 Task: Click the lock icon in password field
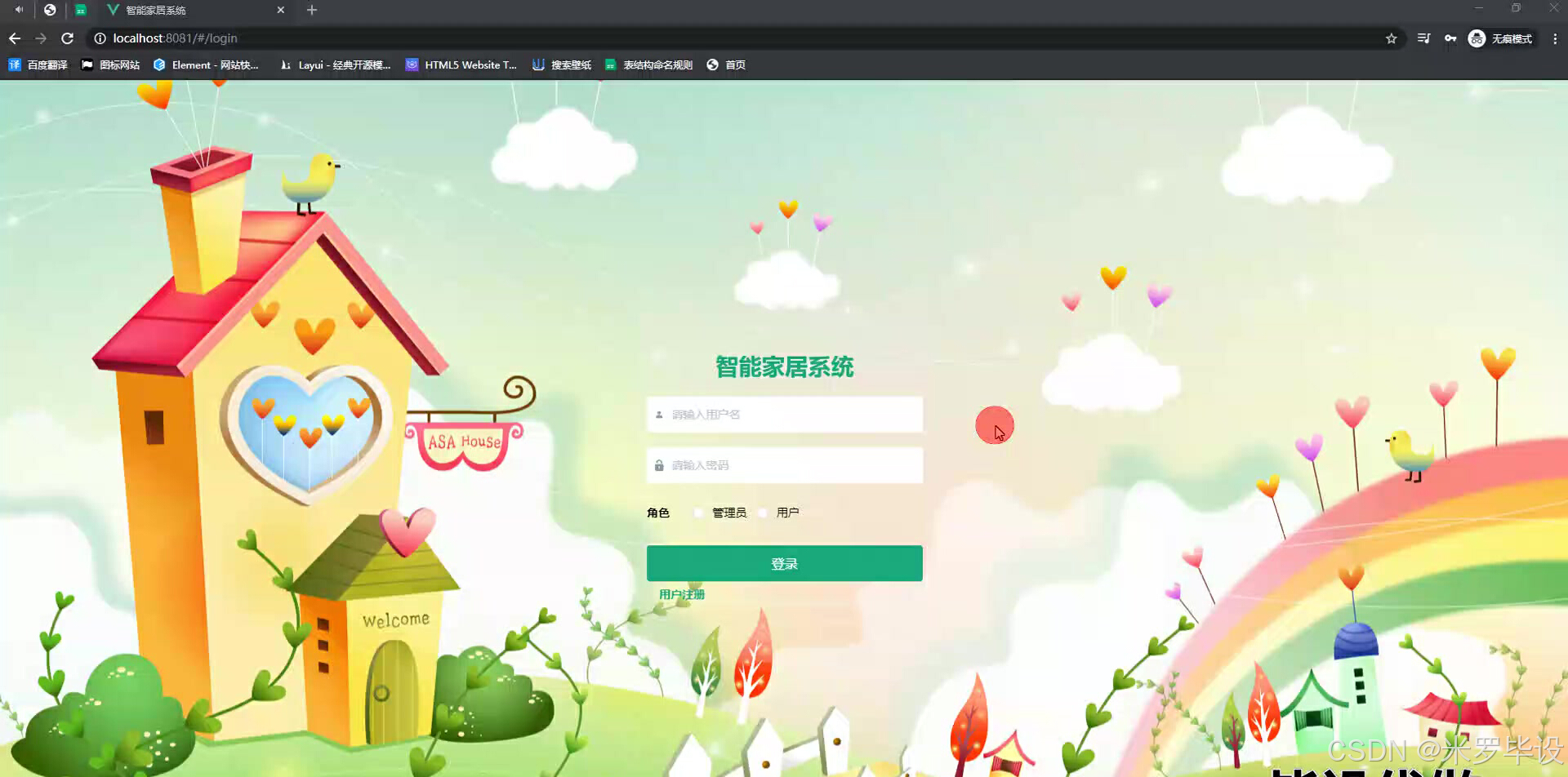659,465
